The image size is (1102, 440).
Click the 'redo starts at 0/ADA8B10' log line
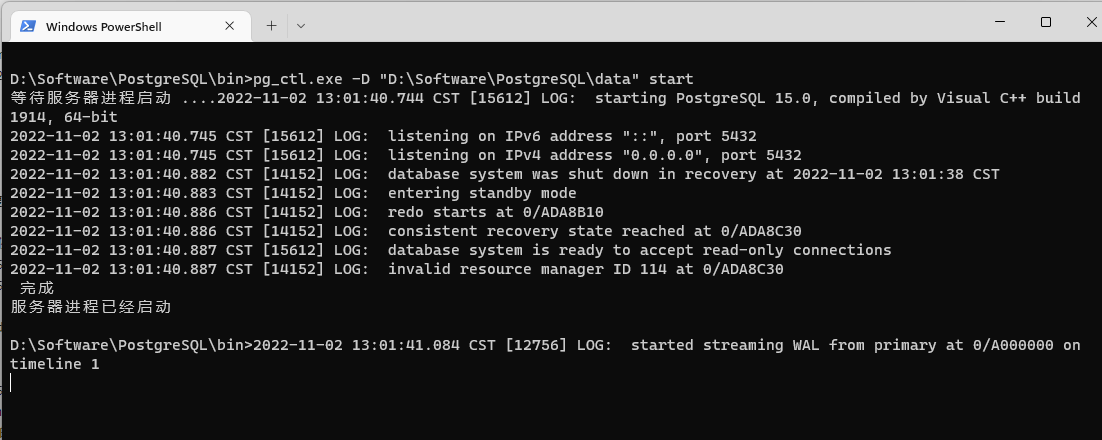pos(306,212)
